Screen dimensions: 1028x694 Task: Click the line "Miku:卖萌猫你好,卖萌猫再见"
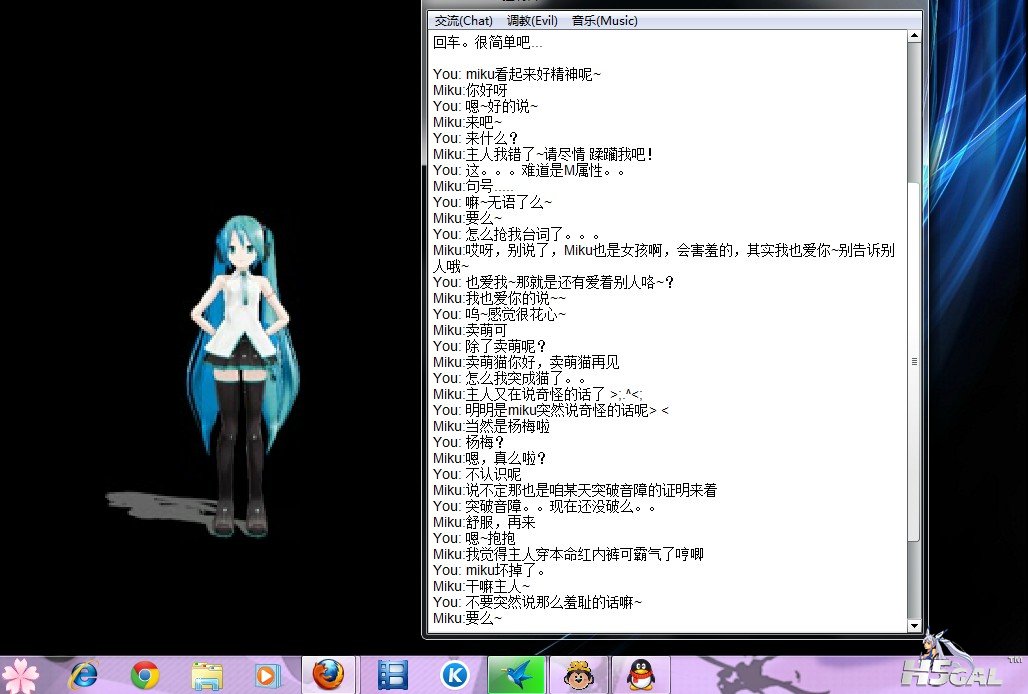click(526, 362)
